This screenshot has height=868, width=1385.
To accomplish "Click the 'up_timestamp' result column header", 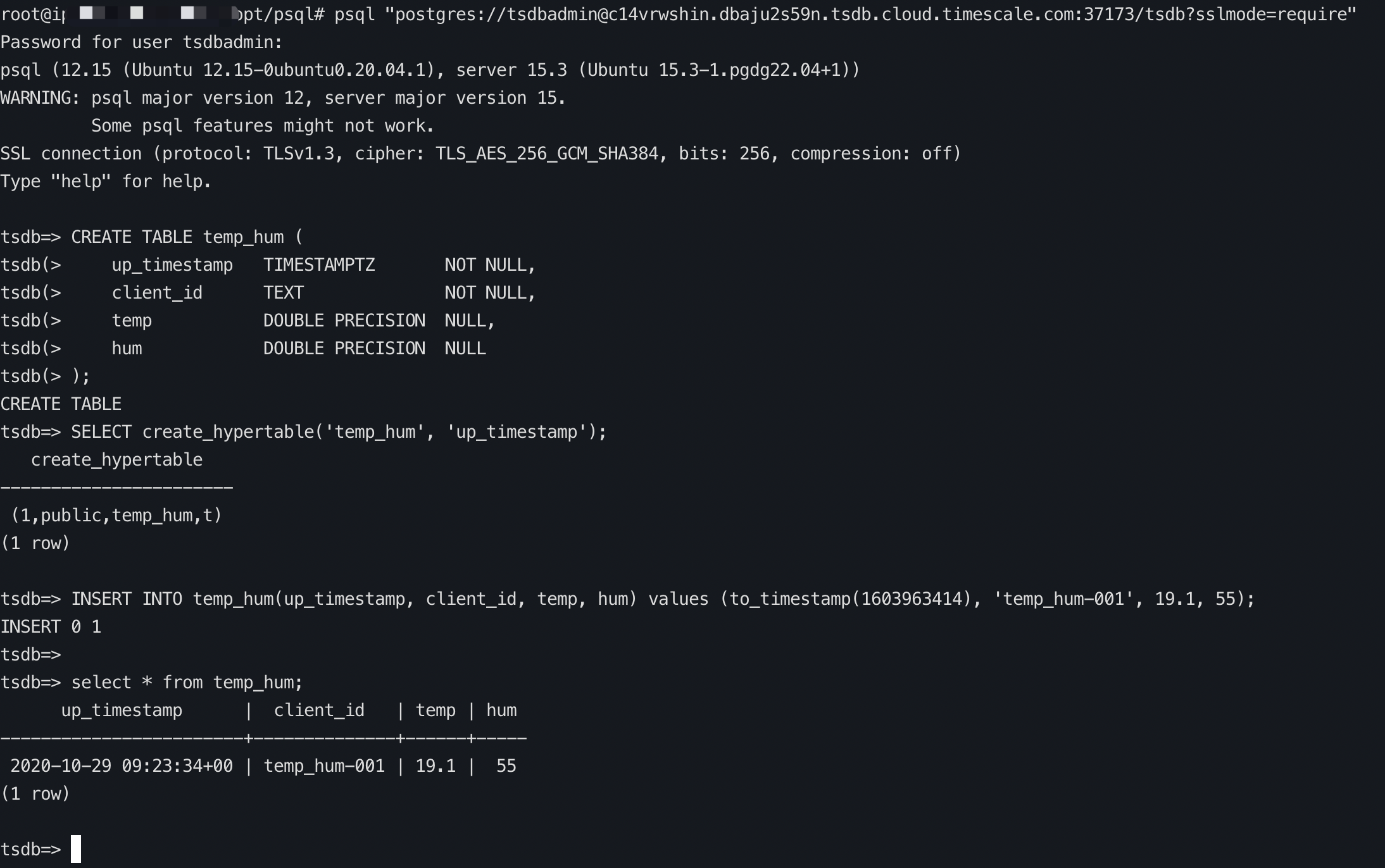I will 122,710.
